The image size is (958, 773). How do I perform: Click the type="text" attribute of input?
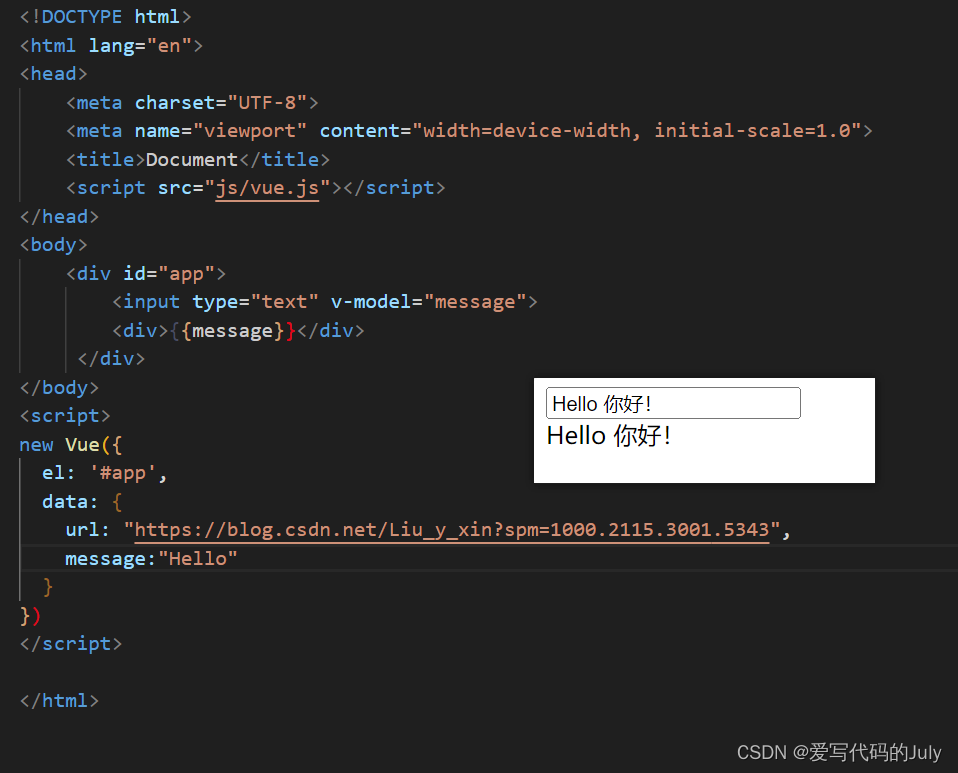coord(255,302)
